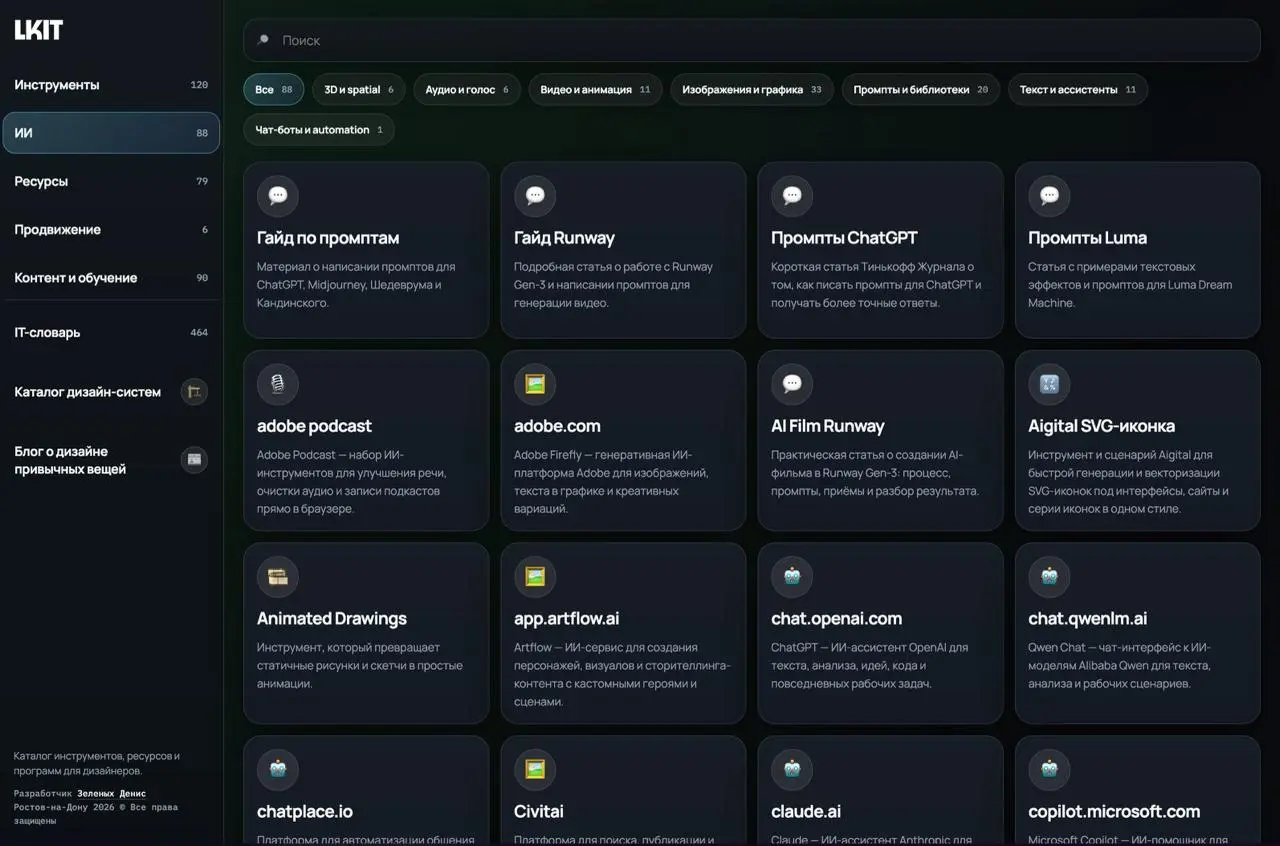Click the description starting "Adobe Firefly — генеративная"
The width and height of the screenshot is (1280, 846).
pyautogui.click(x=612, y=482)
